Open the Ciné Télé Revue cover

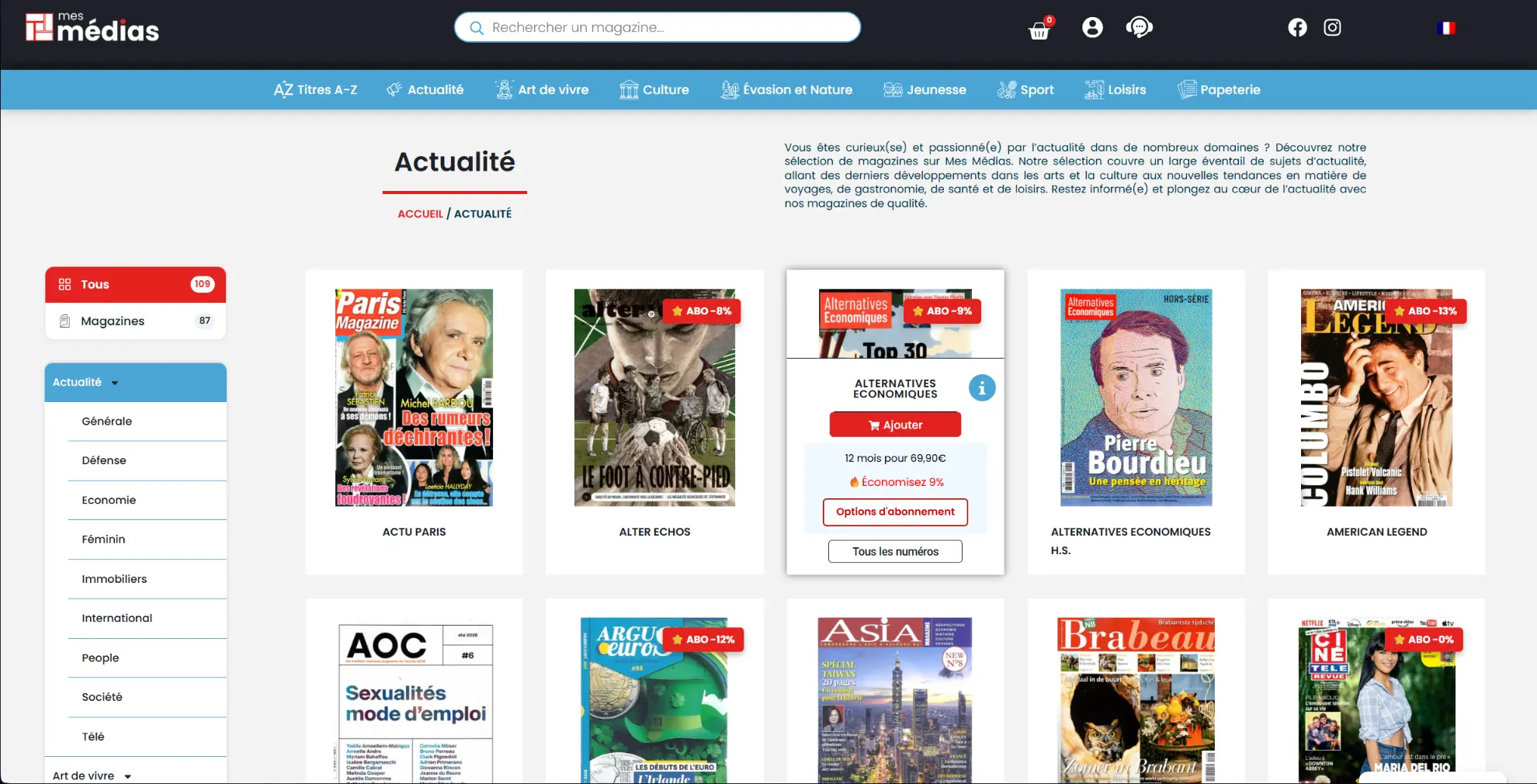point(1376,700)
